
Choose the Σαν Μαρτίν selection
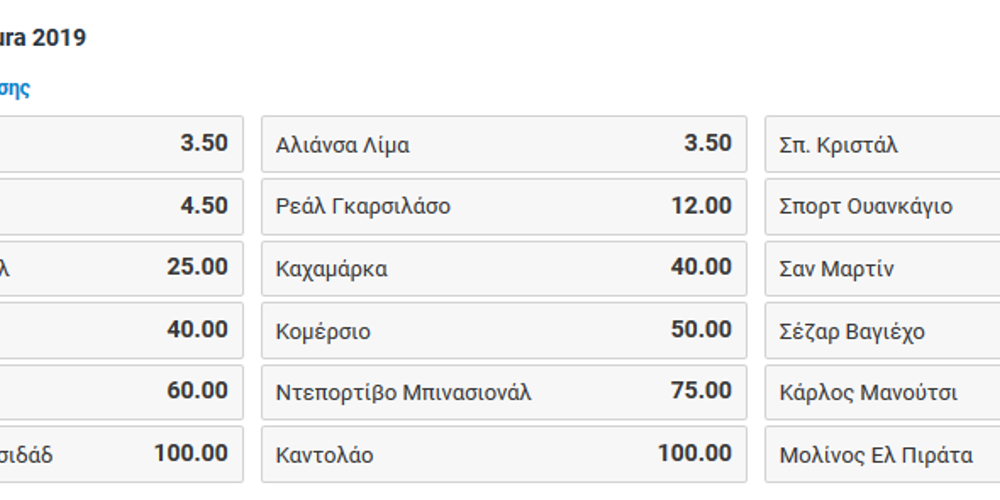pyautogui.click(x=883, y=268)
